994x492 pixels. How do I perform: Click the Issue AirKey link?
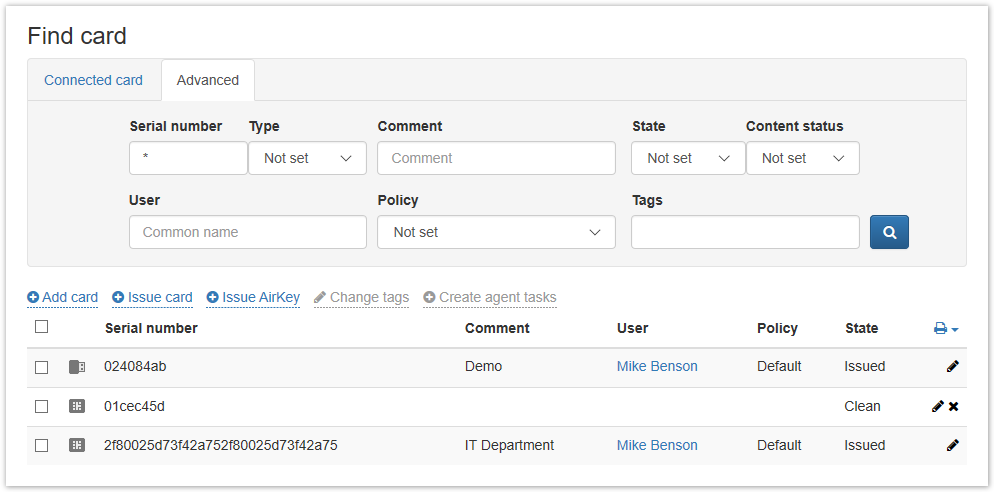(253, 297)
